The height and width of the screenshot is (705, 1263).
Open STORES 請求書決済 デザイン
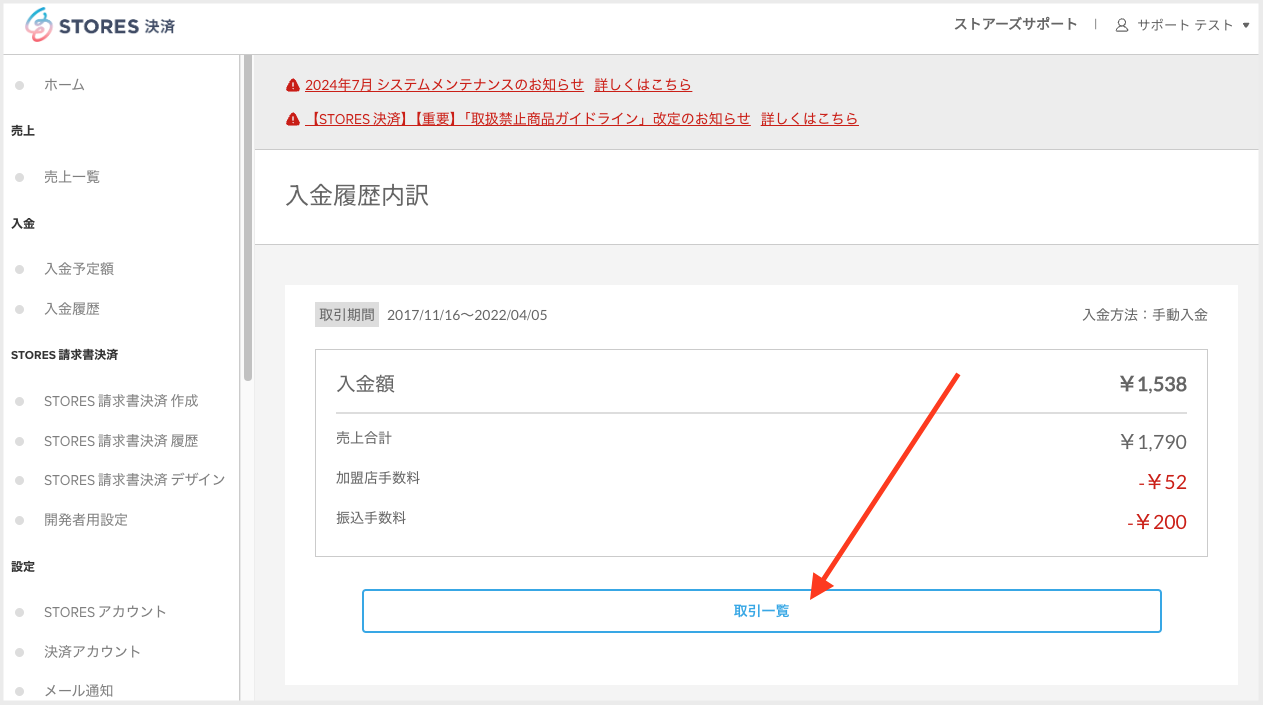tap(134, 480)
